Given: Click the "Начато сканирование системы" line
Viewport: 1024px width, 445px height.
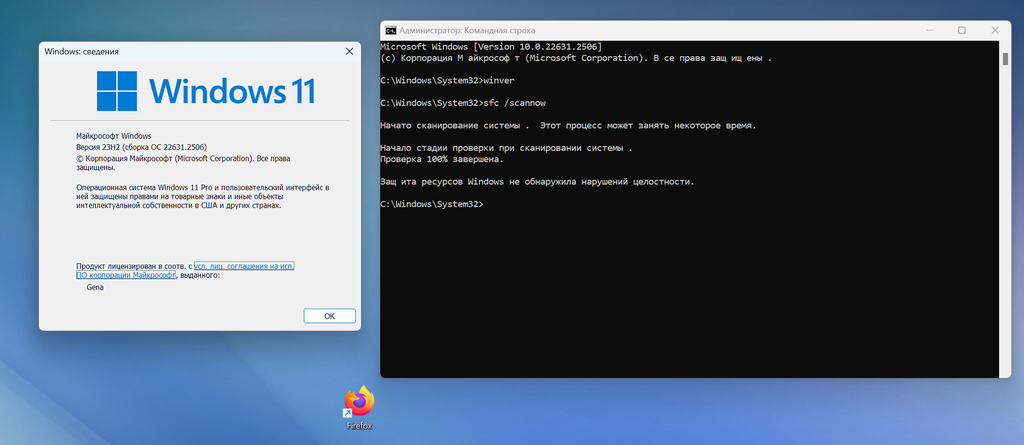Looking at the screenshot, I should coord(568,125).
